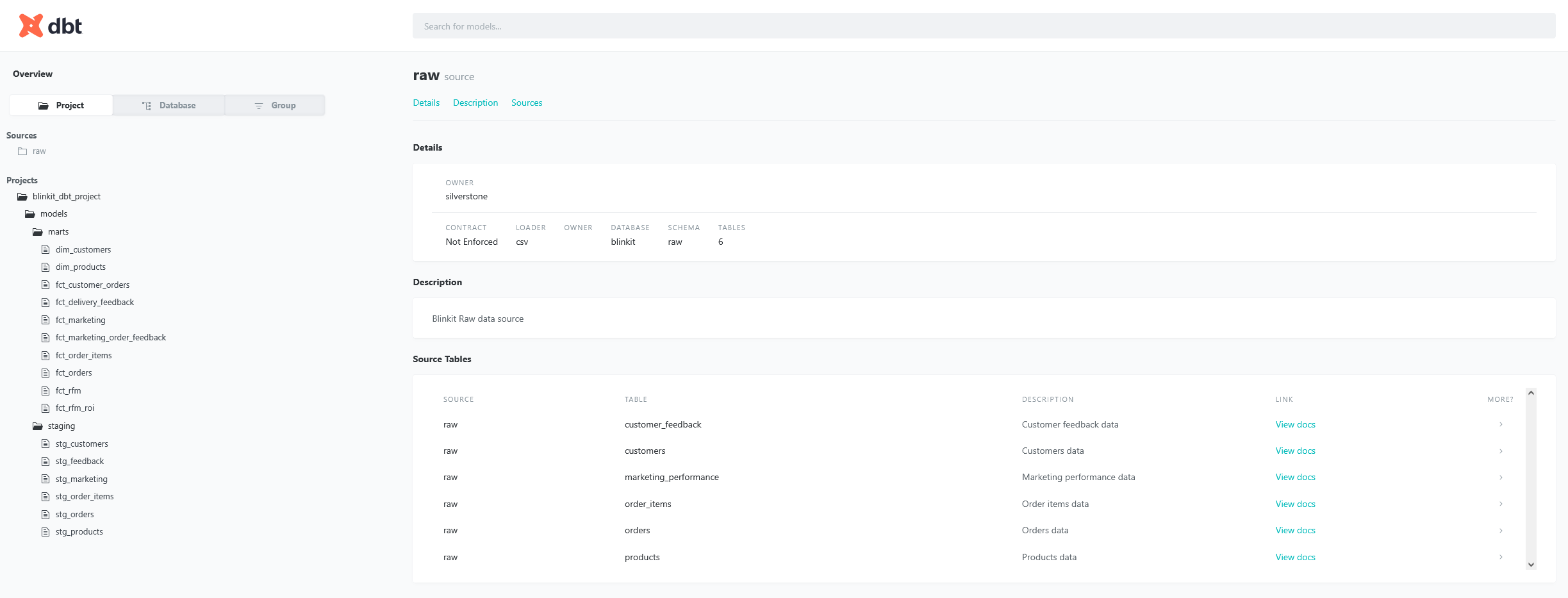Viewport: 1568px width, 598px height.
Task: Collapse the blinkit_dbt_project folder
Action: pos(22,197)
